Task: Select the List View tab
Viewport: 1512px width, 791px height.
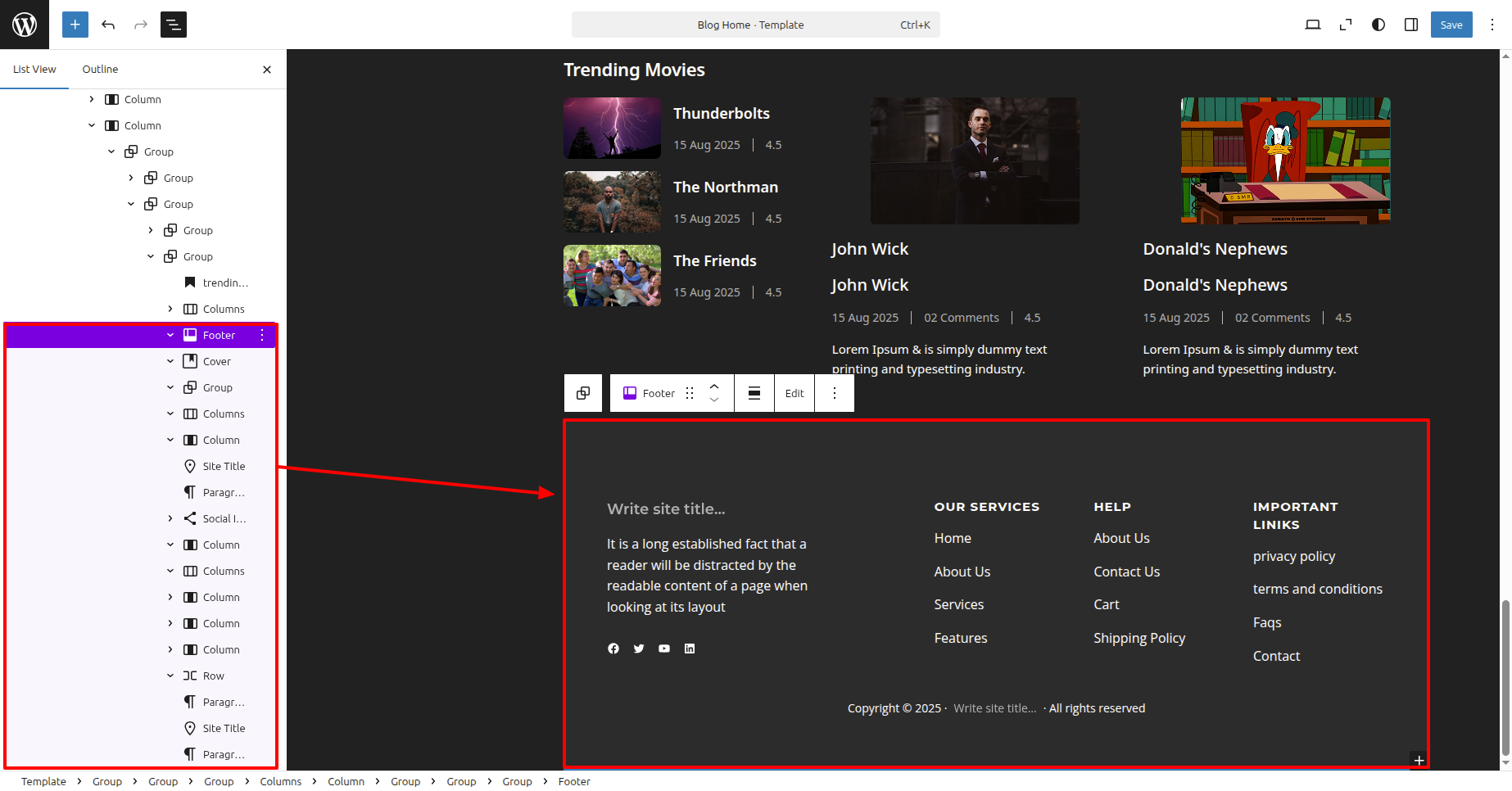Action: coord(34,70)
